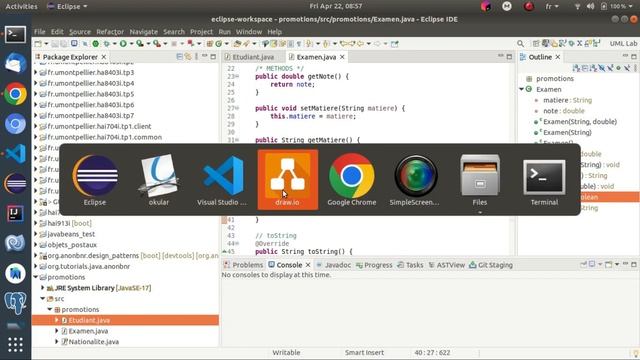Click the last toolbar icon before search

[395, 44]
